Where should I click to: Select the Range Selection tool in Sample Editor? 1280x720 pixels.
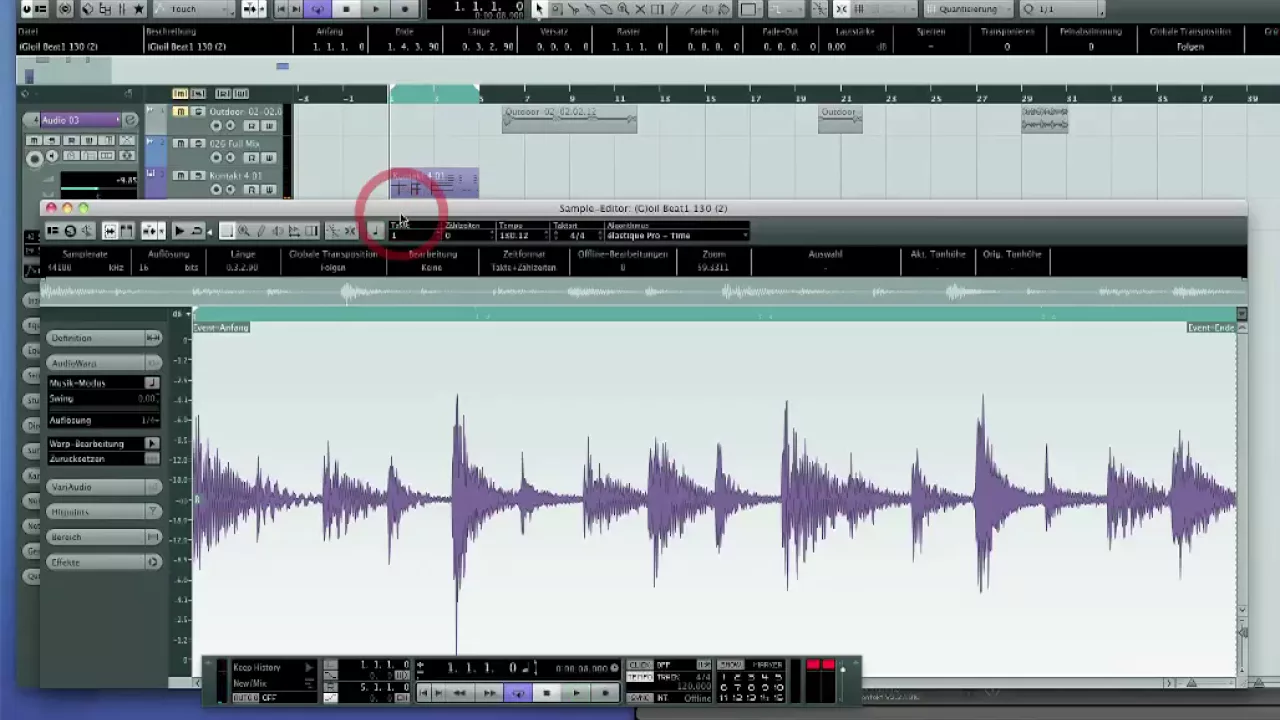(227, 231)
